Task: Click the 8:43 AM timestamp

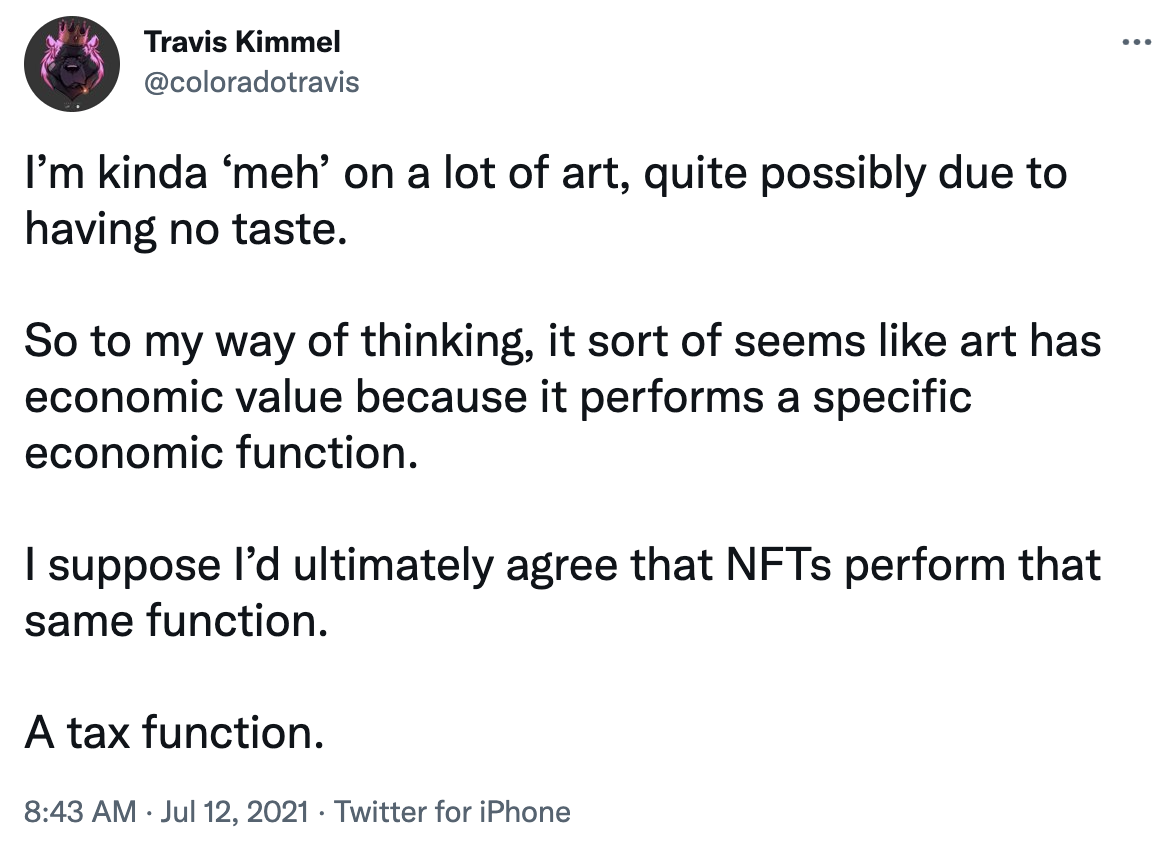Action: tap(80, 811)
